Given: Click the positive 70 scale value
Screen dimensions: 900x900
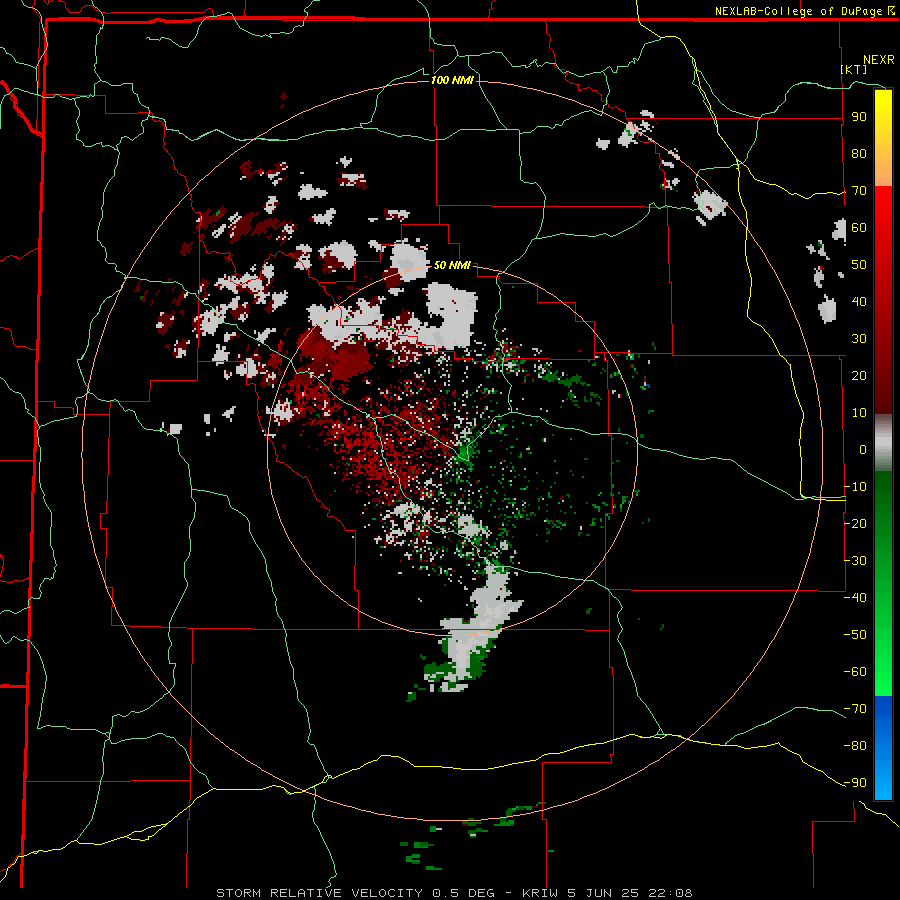Looking at the screenshot, I should point(859,191).
